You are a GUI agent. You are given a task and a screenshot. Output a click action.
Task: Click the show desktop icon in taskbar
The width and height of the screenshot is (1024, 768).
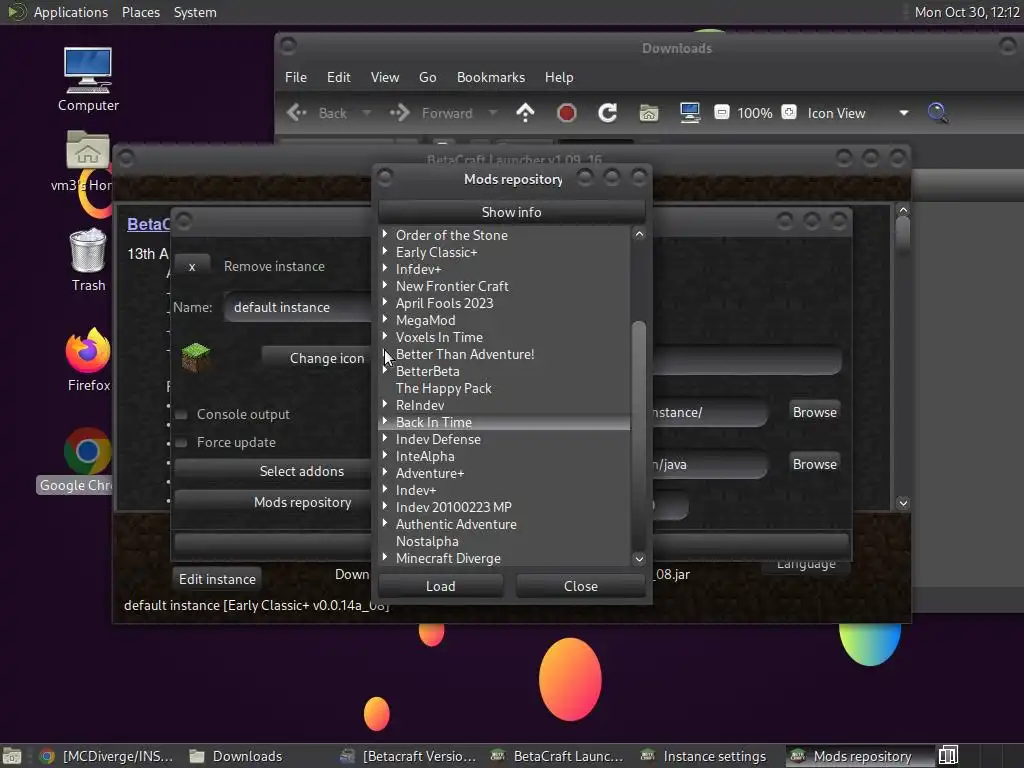(12, 756)
